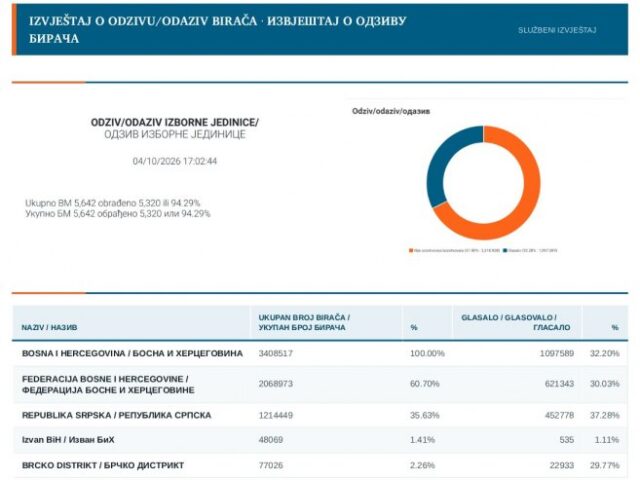Select the 'REPUBLIKA SRPSKA' row name
Image resolution: width=640 pixels, height=480 pixels.
(x=117, y=416)
